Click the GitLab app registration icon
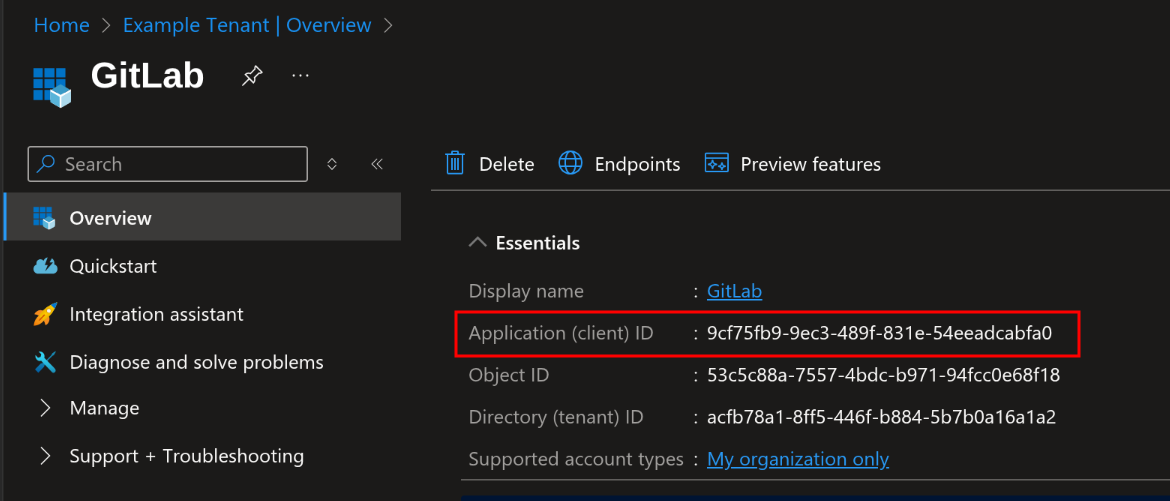This screenshot has width=1170, height=501. [52, 86]
